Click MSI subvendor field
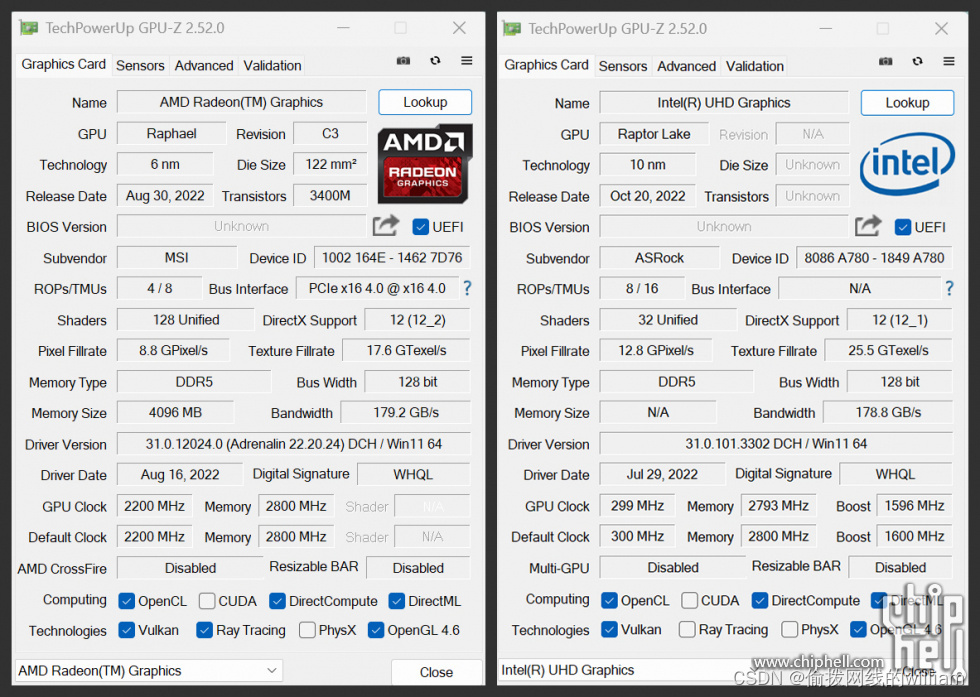980x697 pixels. click(x=177, y=258)
